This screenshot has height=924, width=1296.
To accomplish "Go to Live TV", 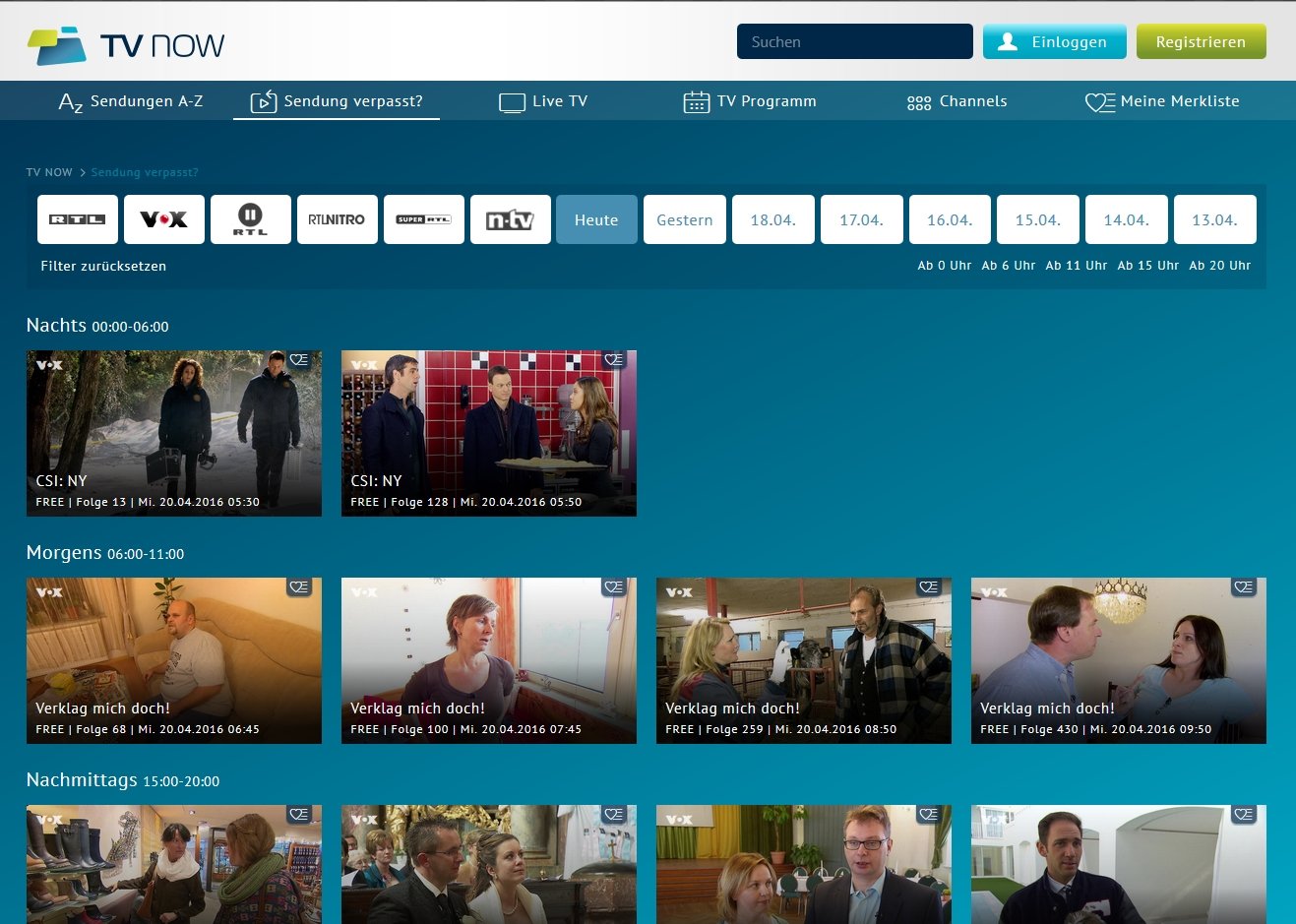I will 543,101.
